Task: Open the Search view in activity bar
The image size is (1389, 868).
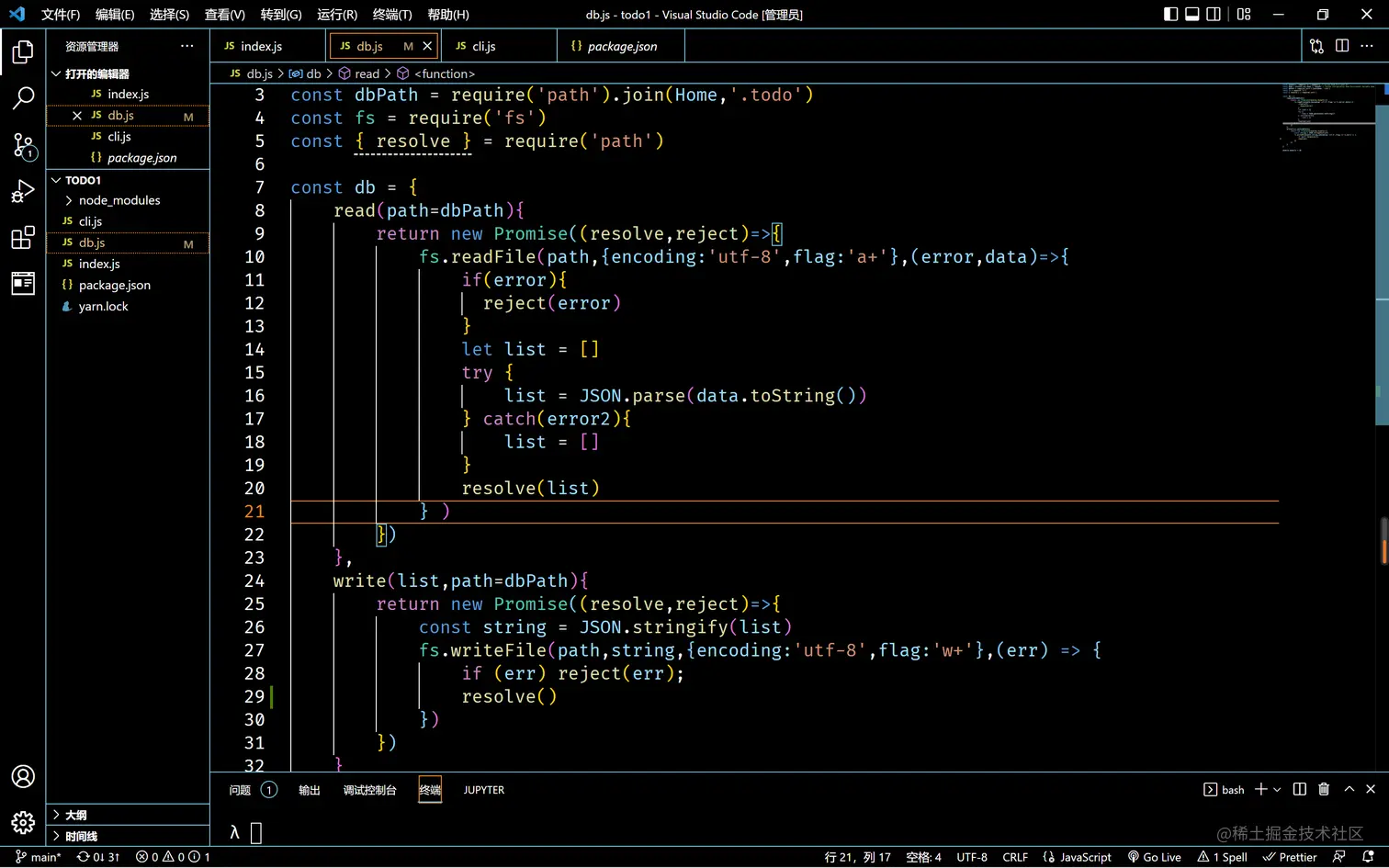Action: [x=23, y=98]
